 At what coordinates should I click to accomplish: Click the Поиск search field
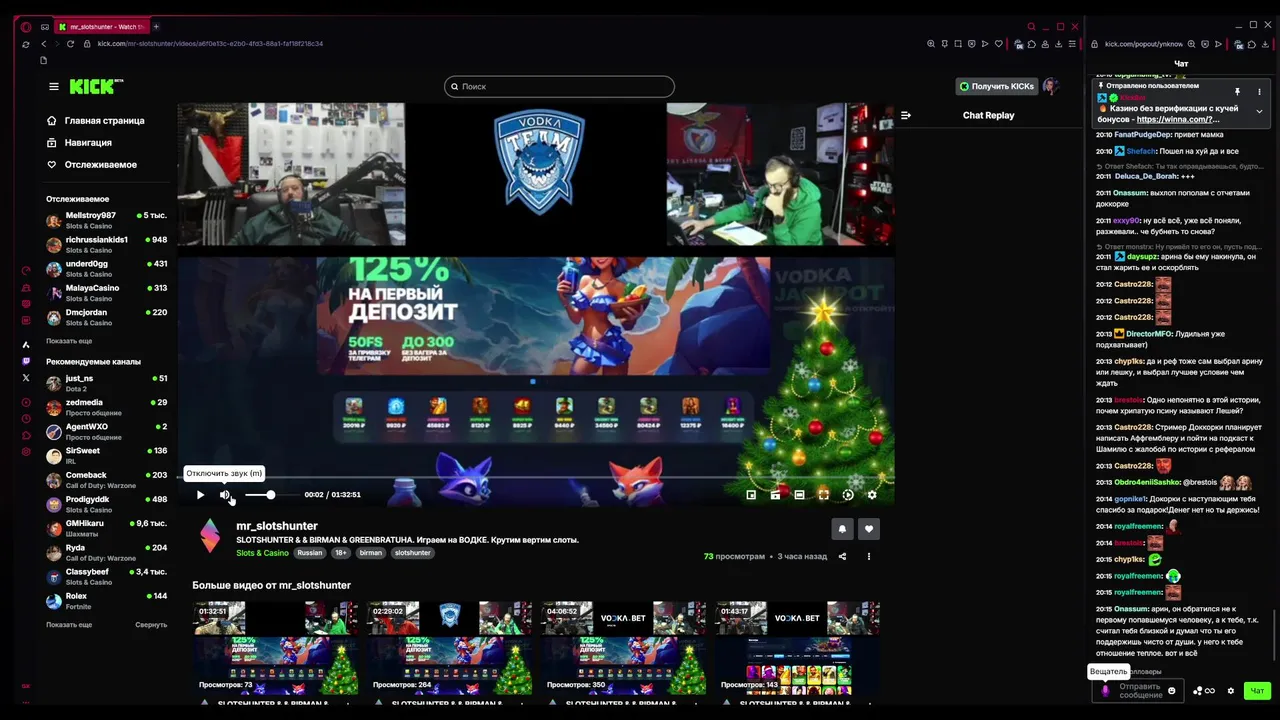[x=559, y=87]
